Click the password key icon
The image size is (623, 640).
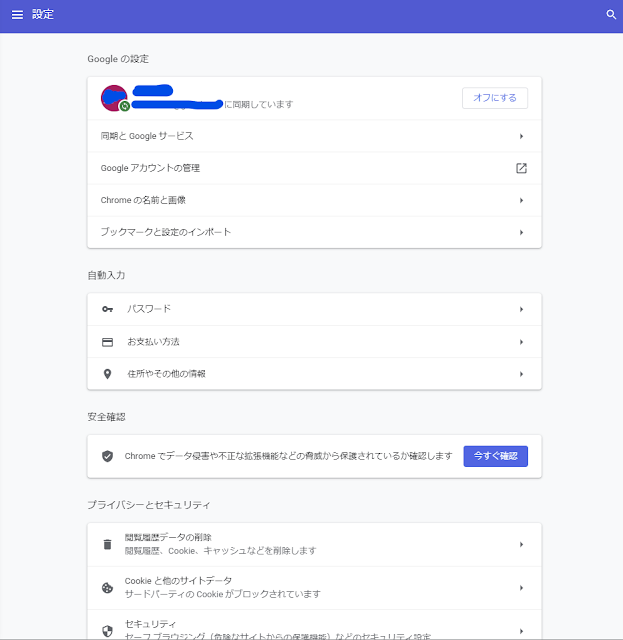coord(107,309)
